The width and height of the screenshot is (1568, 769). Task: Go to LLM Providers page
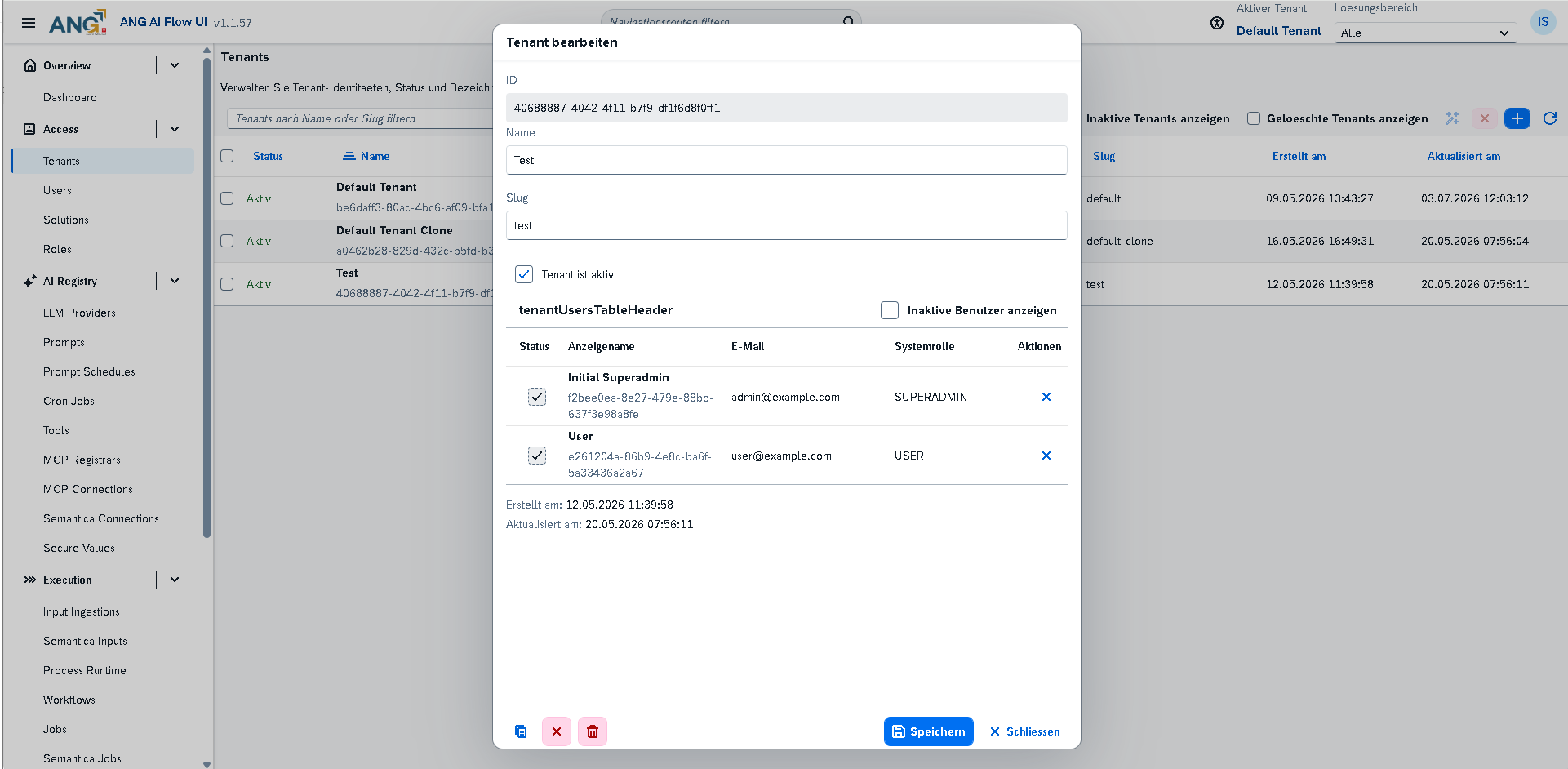[x=79, y=313]
